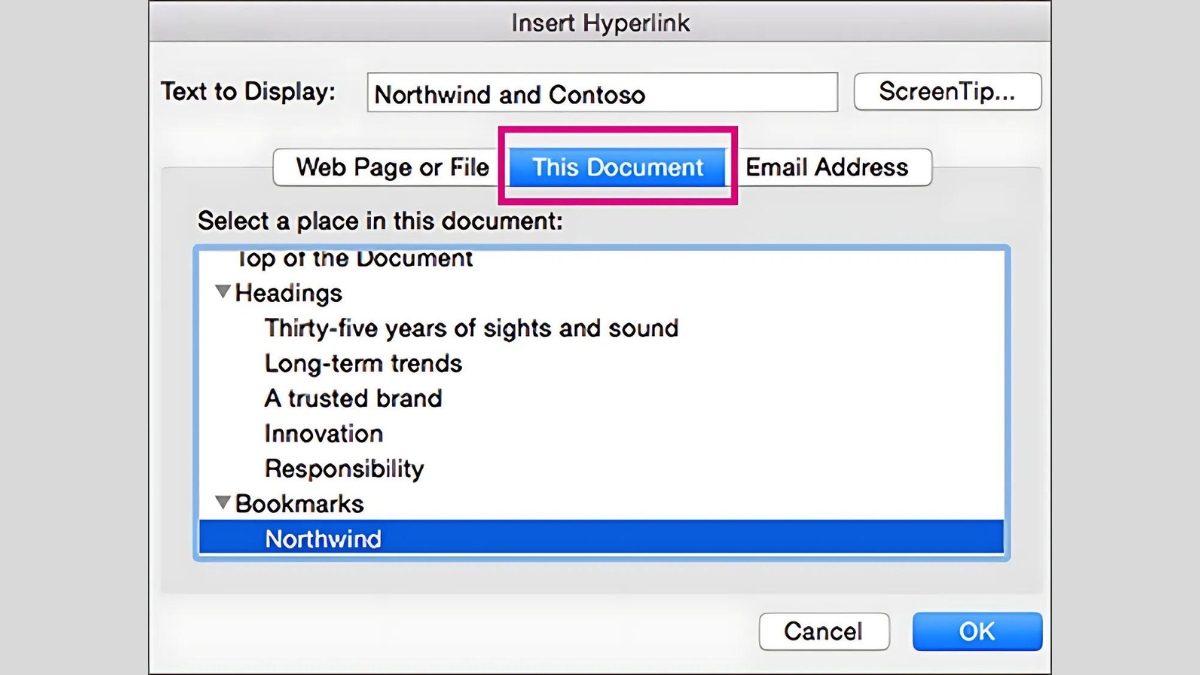The width and height of the screenshot is (1200, 675).
Task: Select the This Document tab
Action: click(618, 167)
